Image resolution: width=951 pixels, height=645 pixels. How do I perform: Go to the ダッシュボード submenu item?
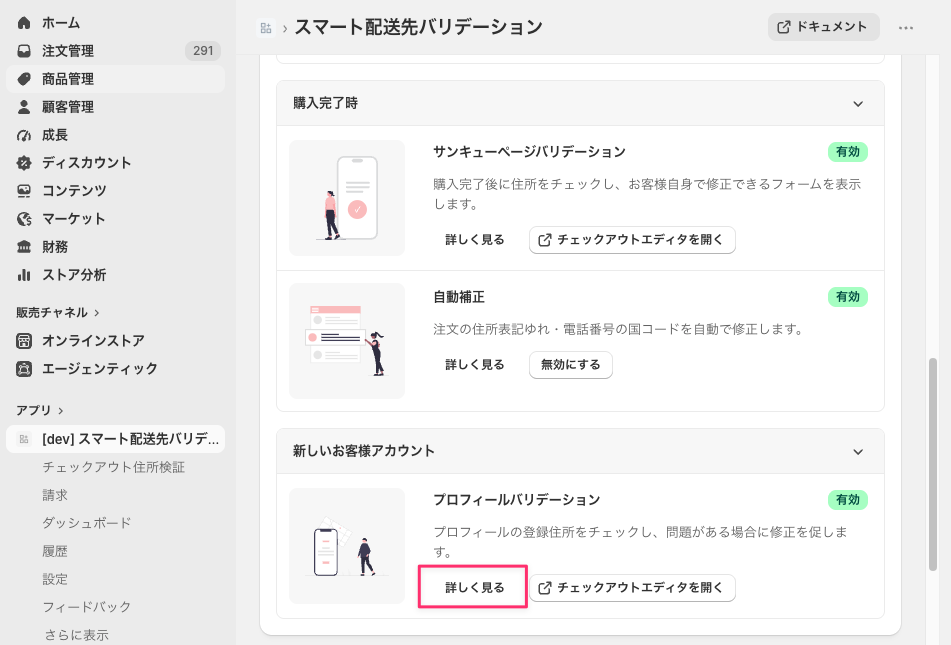coord(87,523)
